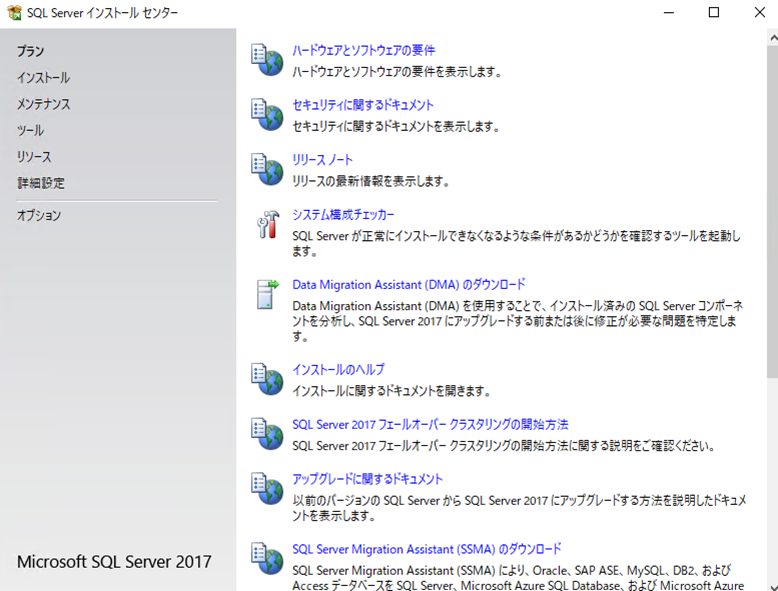Click the description セキュリティに関するドキュメントを表示します。
This screenshot has height=591, width=778.
click(395, 127)
